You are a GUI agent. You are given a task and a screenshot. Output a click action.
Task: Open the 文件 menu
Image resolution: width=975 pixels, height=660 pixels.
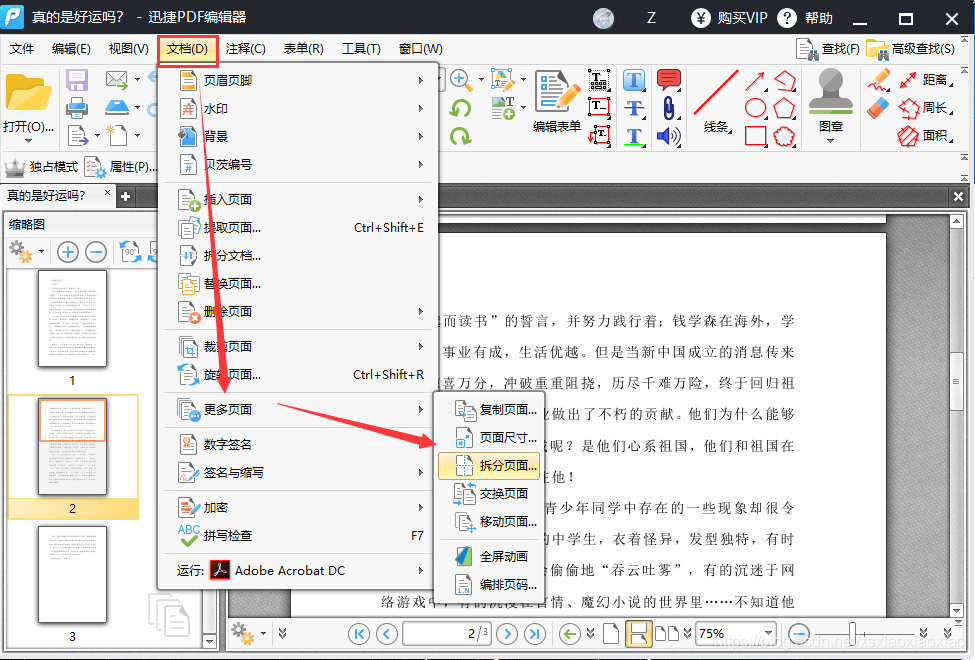tap(22, 49)
